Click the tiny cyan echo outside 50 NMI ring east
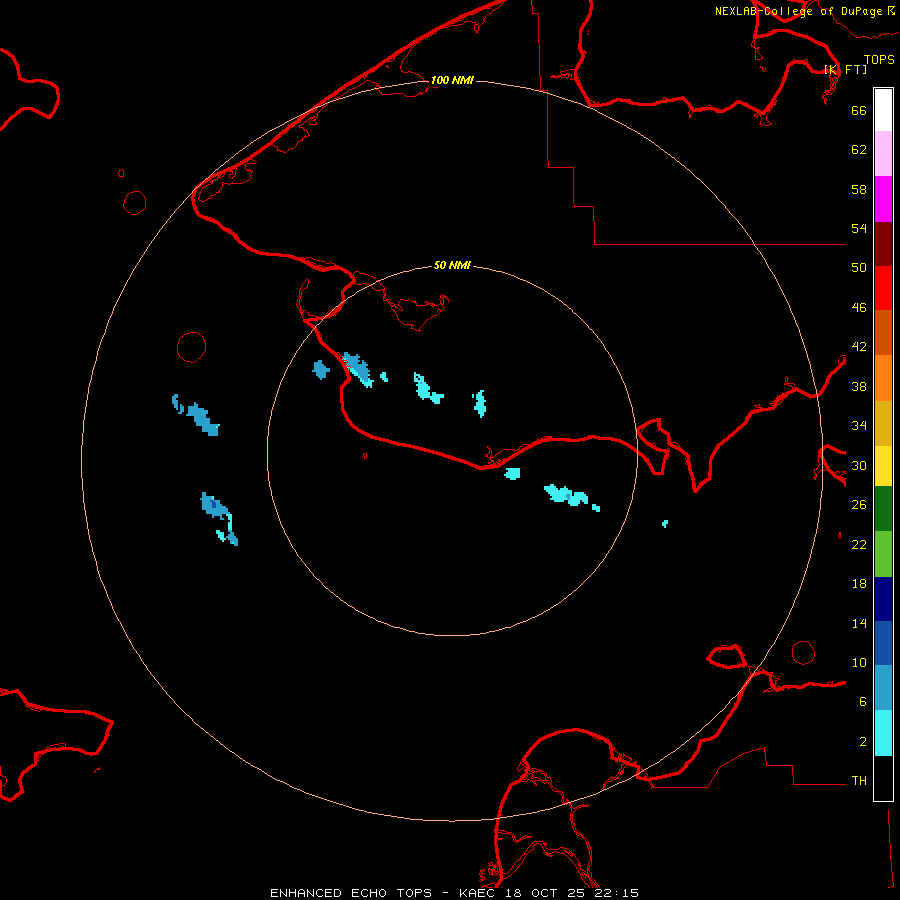 (665, 523)
